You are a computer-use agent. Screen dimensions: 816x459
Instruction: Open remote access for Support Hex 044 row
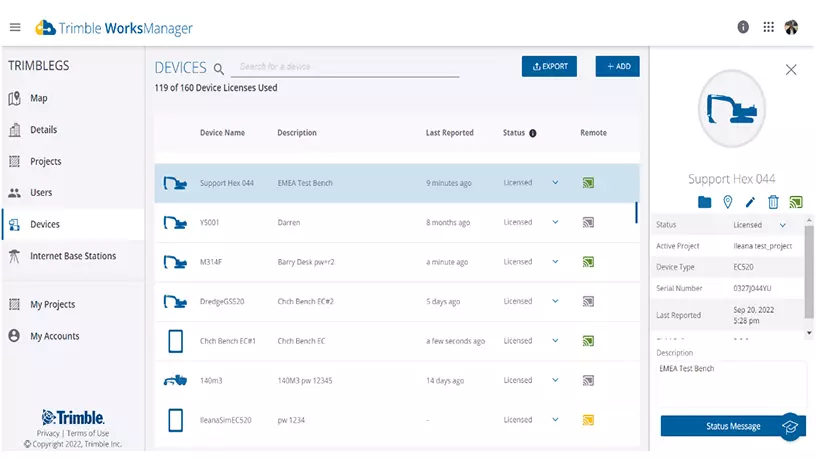[x=588, y=183]
